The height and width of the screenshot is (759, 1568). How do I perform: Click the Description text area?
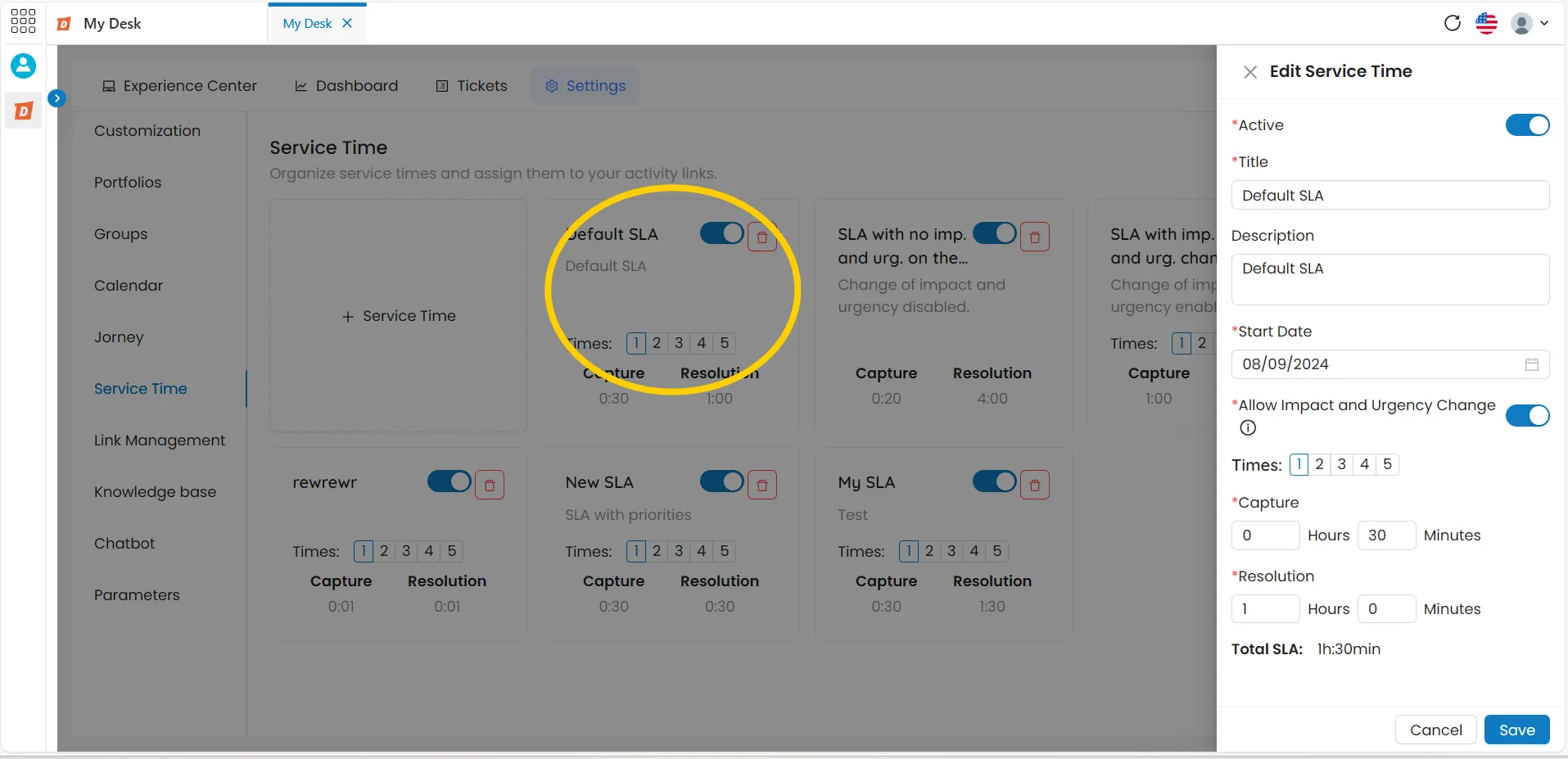pos(1390,279)
